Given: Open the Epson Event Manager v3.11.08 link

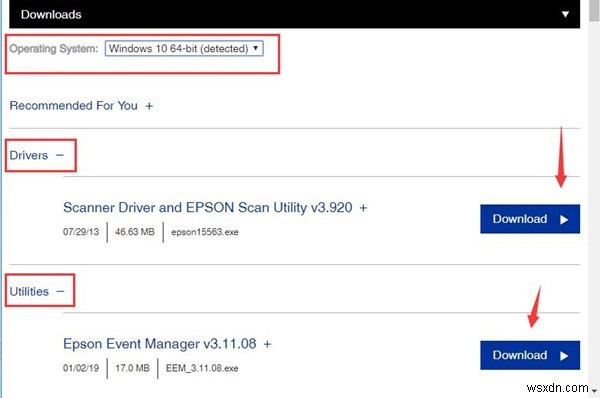Looking at the screenshot, I should [160, 344].
